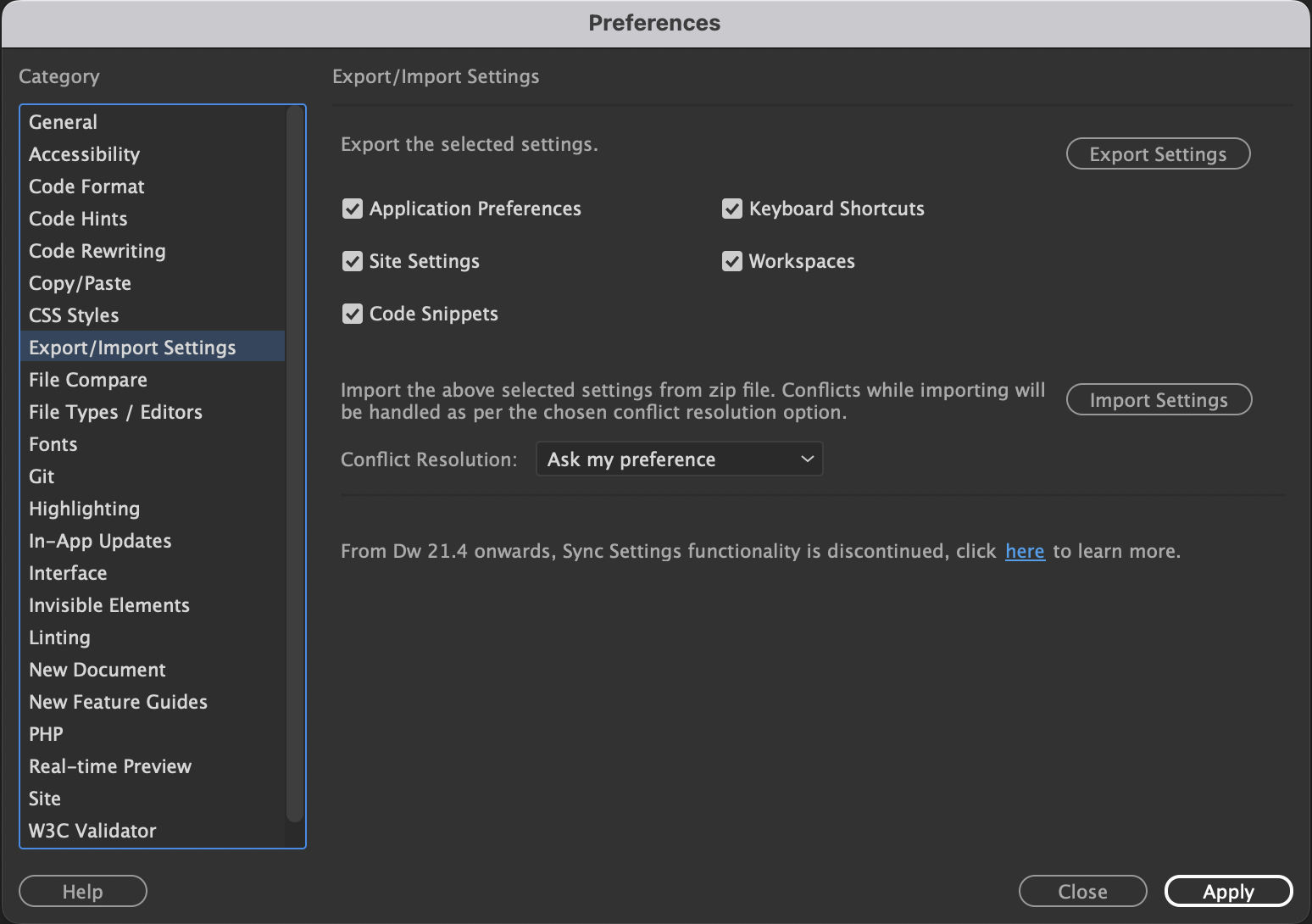
Task: Close the Preferences dialog
Action: pos(1082,891)
